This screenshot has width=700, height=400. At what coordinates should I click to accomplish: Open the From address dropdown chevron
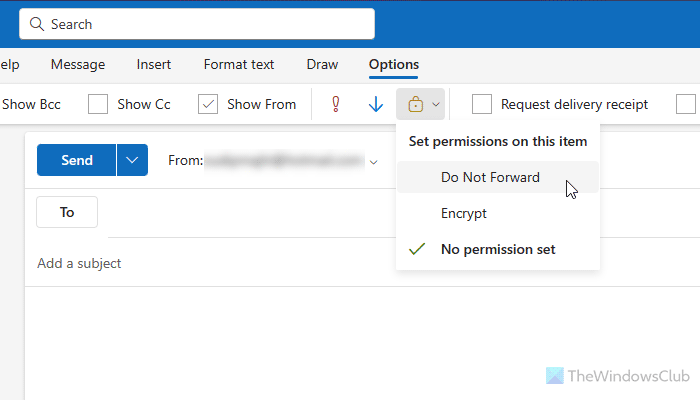point(374,161)
